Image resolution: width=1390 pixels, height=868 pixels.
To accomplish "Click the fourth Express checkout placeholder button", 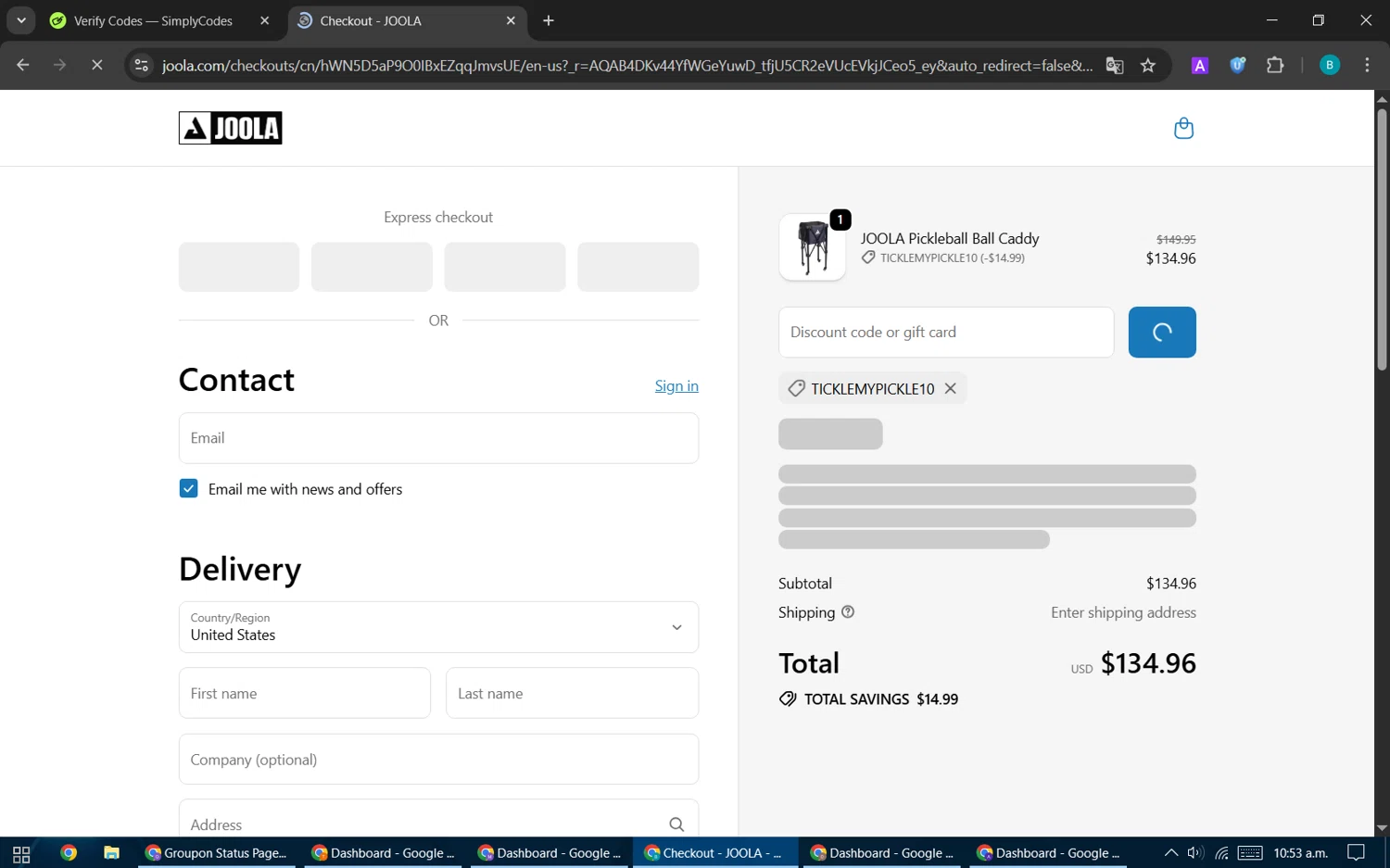I will point(638,267).
